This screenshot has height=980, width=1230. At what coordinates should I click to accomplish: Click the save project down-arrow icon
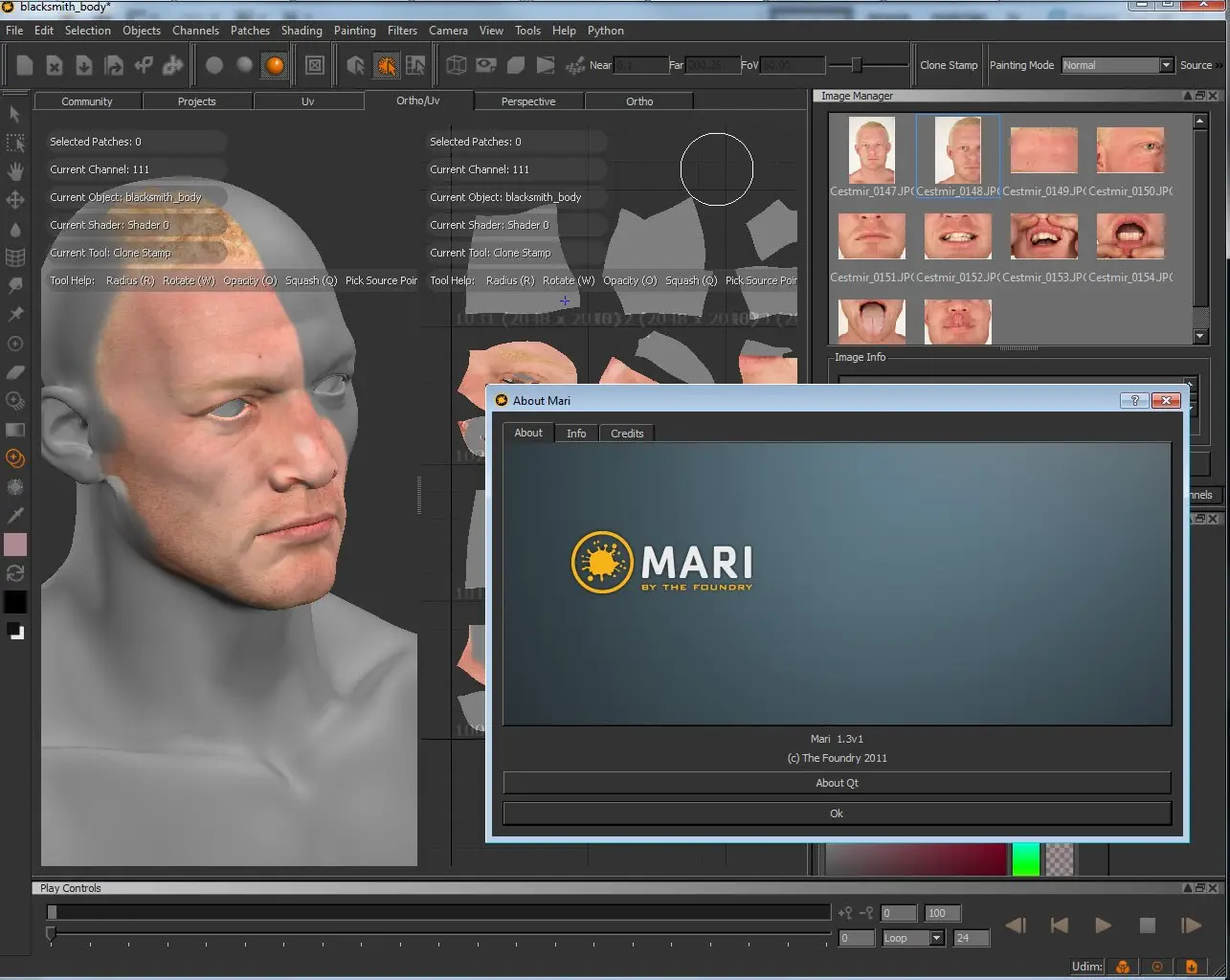84,65
